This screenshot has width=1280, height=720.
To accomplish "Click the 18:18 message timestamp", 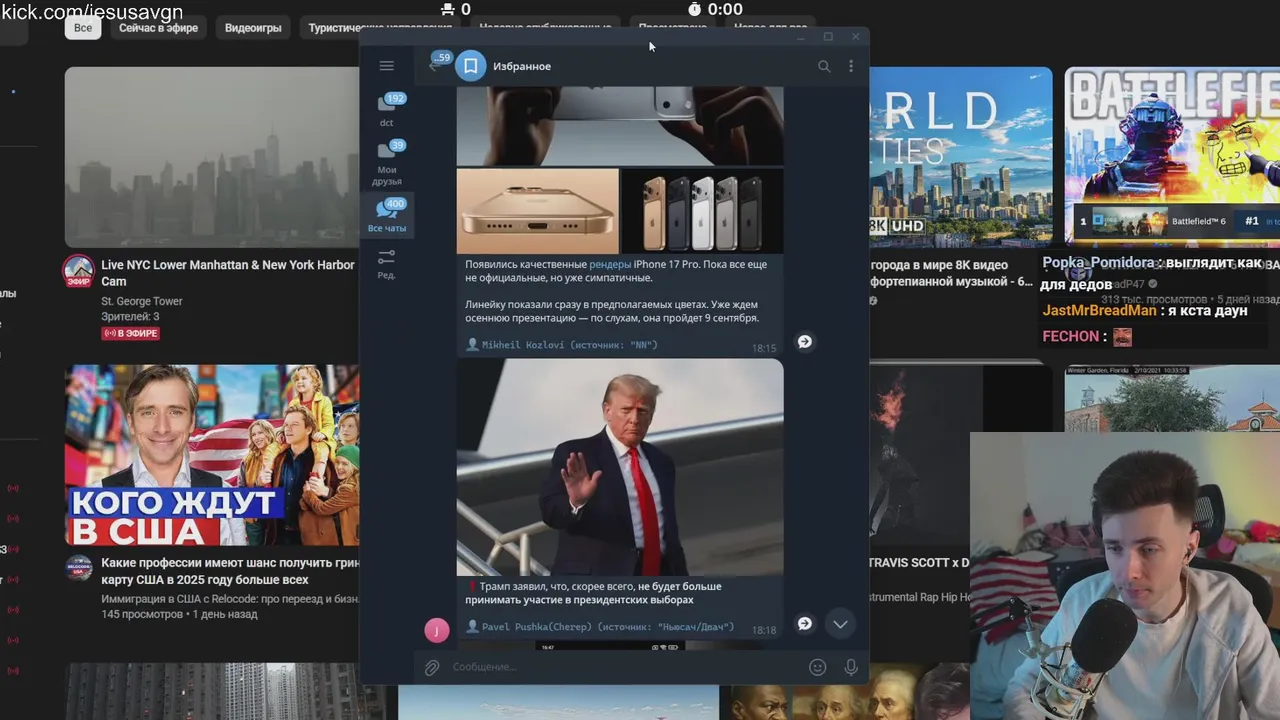I will pyautogui.click(x=764, y=630).
